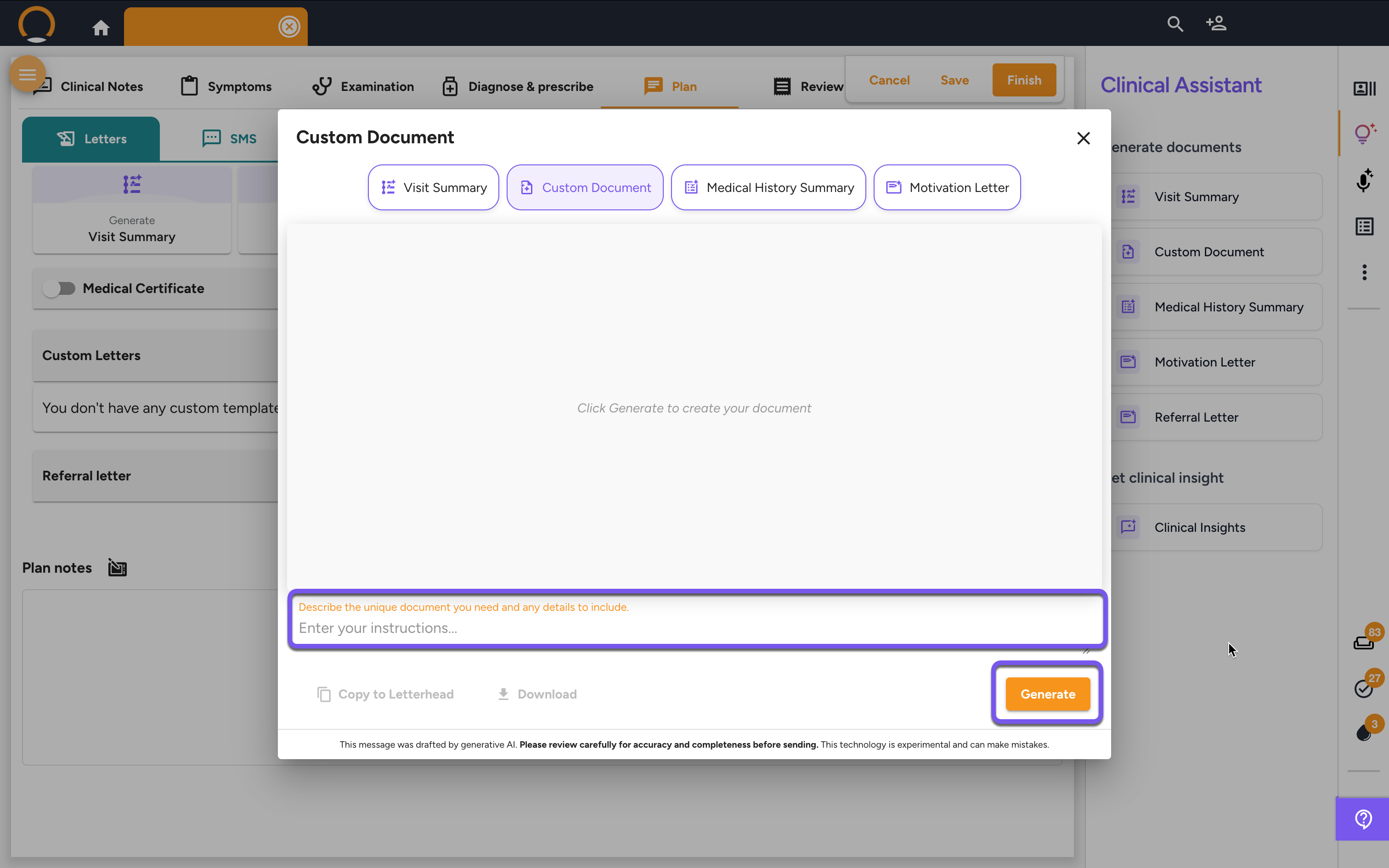Click the instructions text input field
The height and width of the screenshot is (868, 1389).
[x=696, y=628]
